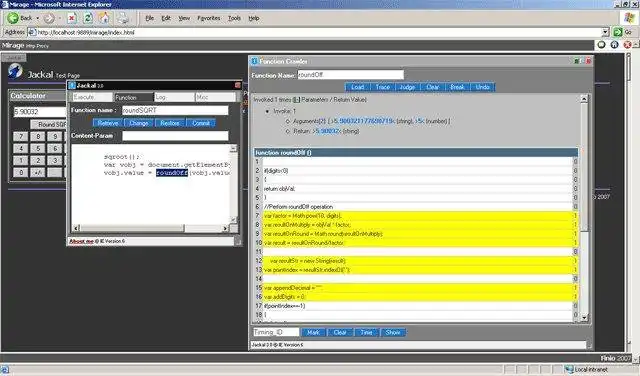Viewport: 640px width, 376px height.
Task: Close the Jackal 2.0 panel
Action: coord(238,85)
